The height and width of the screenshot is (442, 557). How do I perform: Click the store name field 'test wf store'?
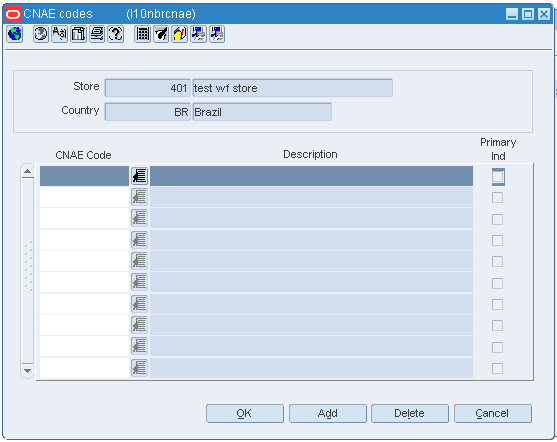(292, 88)
